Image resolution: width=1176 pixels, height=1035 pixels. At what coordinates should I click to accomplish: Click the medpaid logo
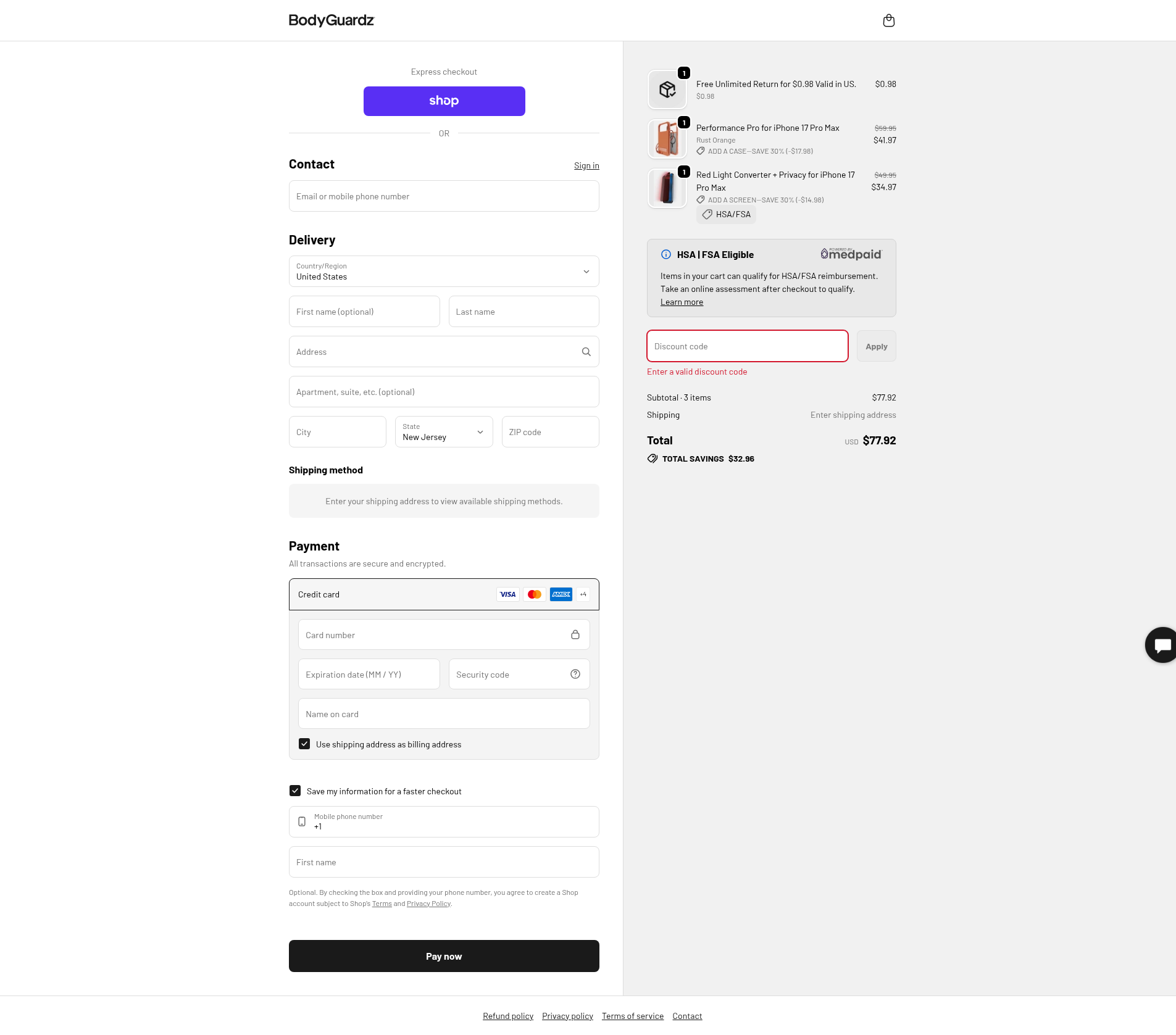(x=851, y=254)
